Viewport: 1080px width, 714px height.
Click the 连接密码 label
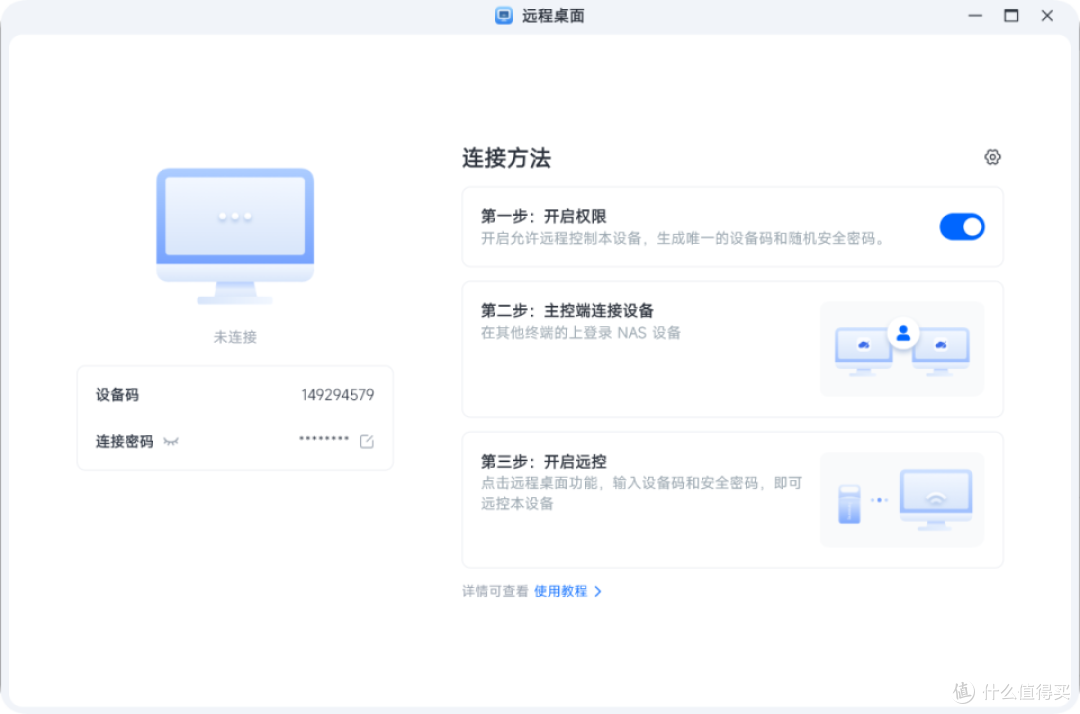click(x=124, y=441)
